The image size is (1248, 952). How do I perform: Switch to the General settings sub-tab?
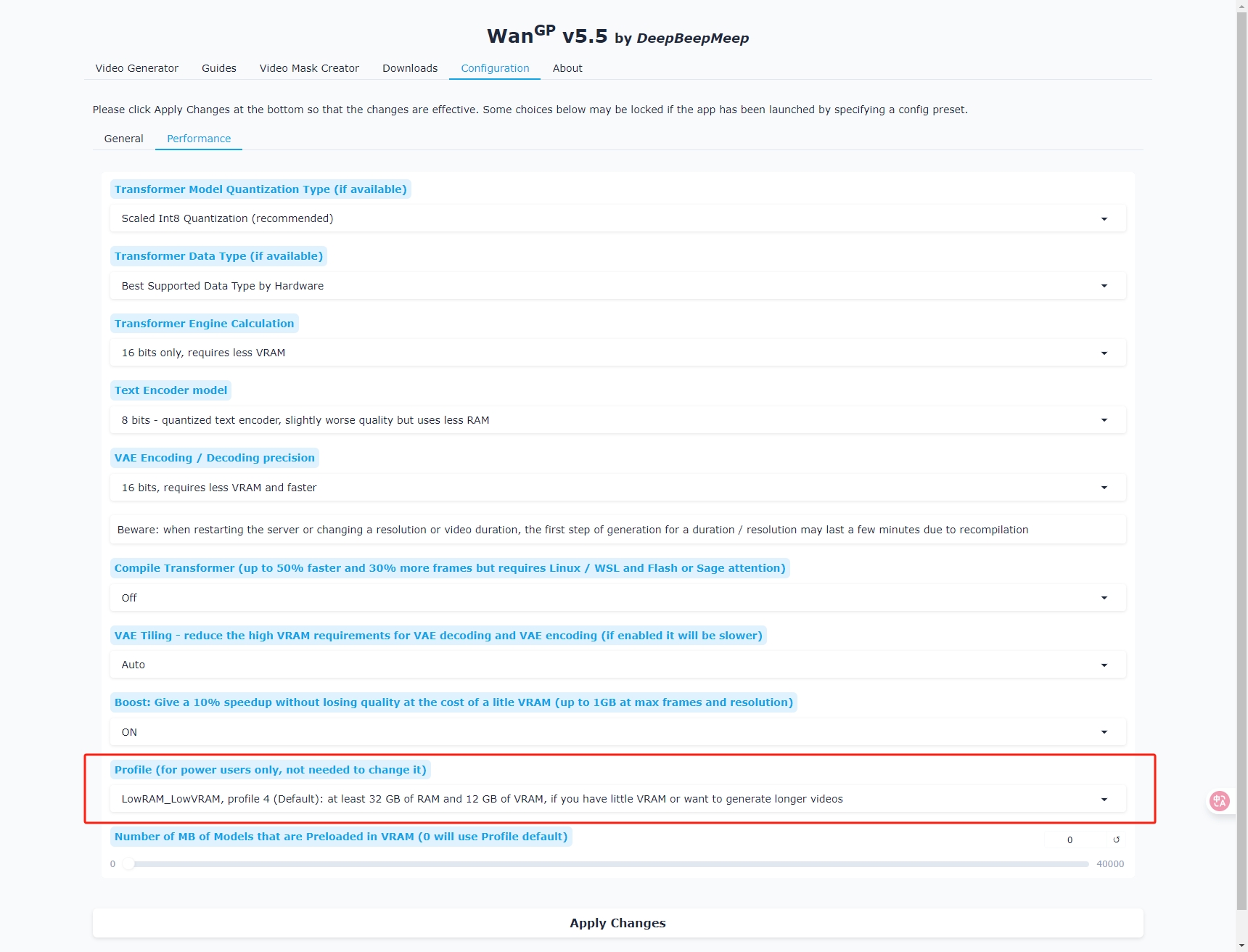(x=123, y=139)
